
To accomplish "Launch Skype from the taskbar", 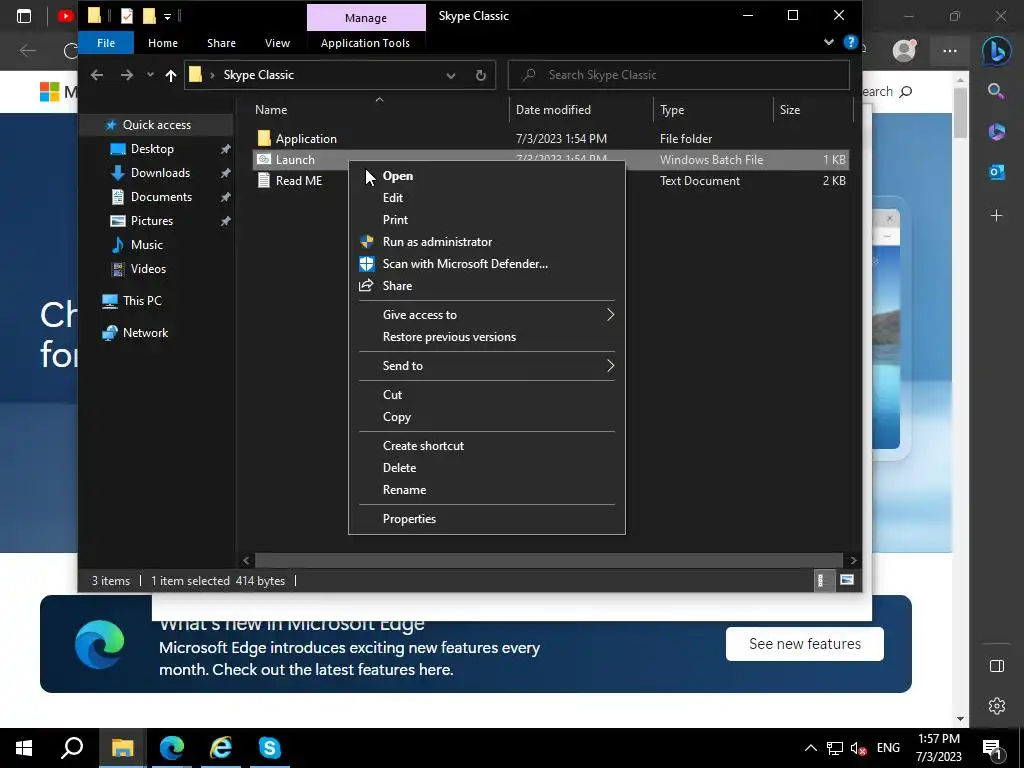I will [x=270, y=748].
